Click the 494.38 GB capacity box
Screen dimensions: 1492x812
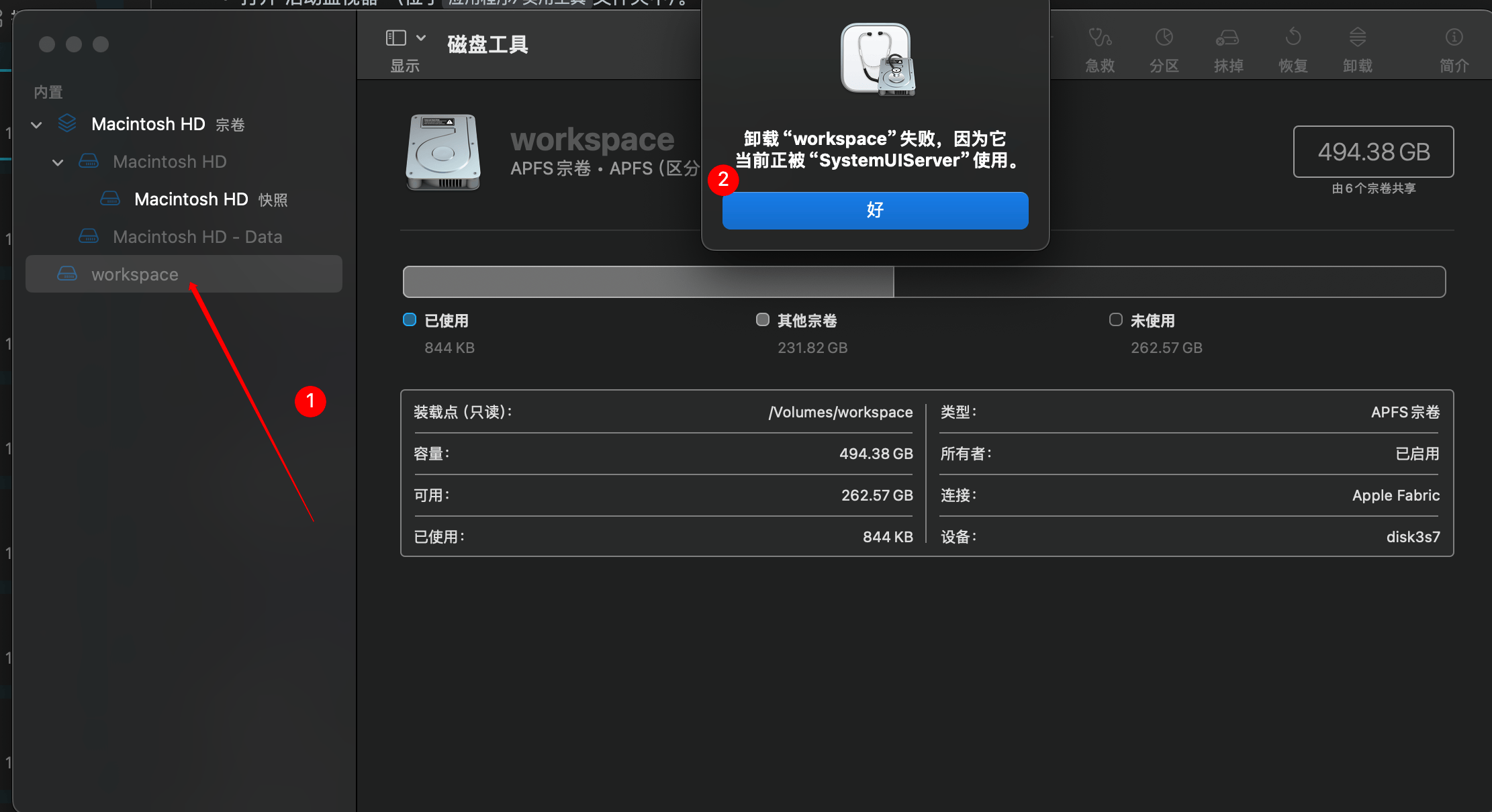1374,152
